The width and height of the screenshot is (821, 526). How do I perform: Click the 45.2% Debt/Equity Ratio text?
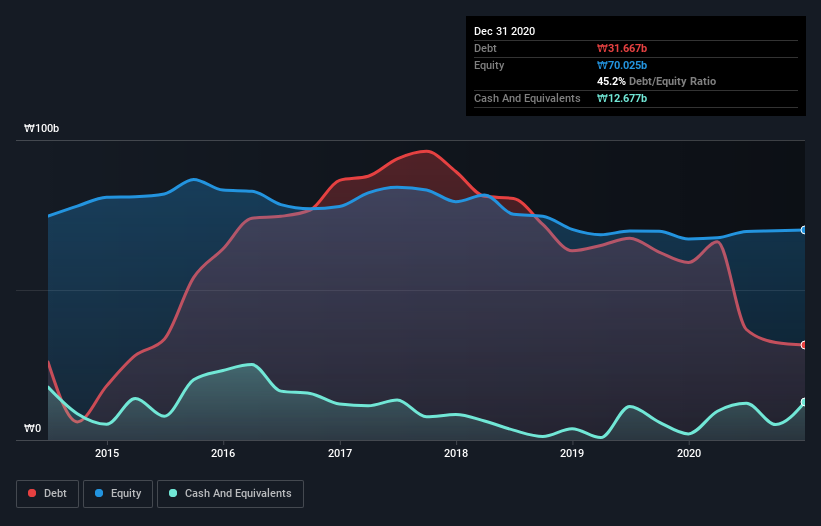pyautogui.click(x=657, y=81)
